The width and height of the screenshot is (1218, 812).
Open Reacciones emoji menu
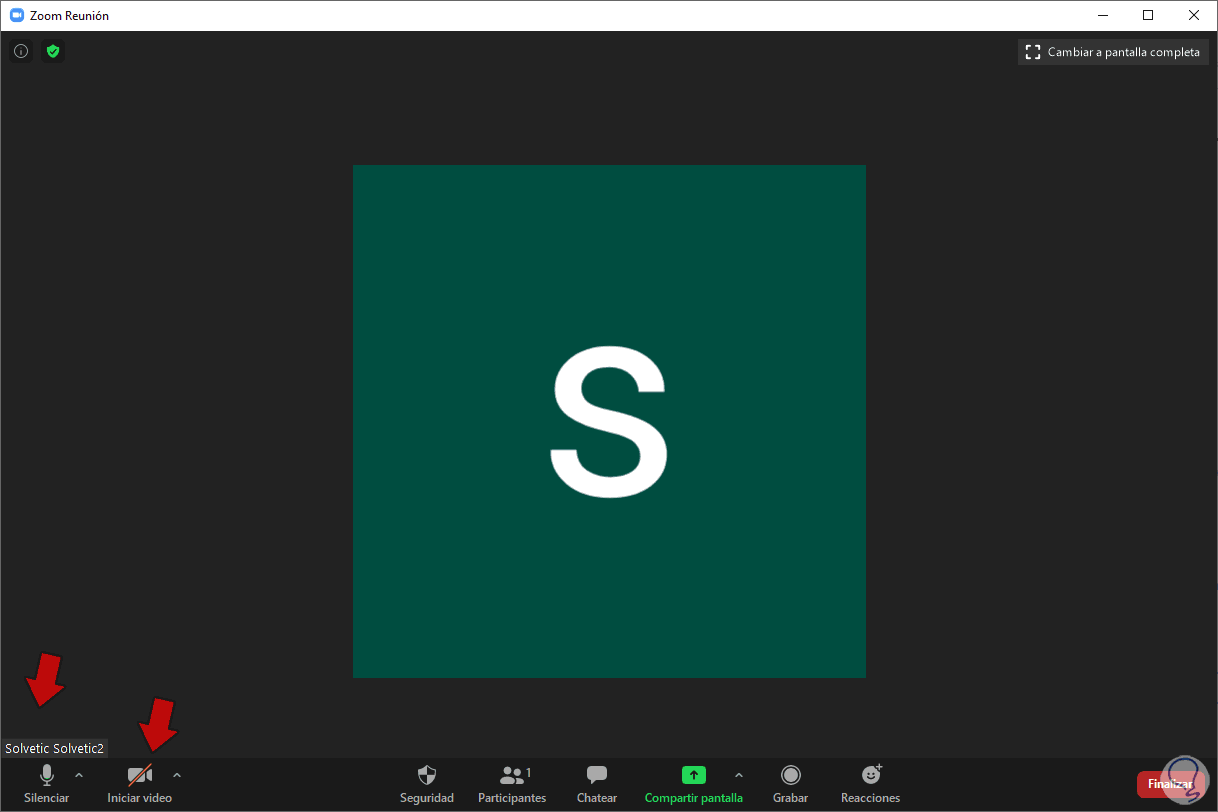coord(871,784)
